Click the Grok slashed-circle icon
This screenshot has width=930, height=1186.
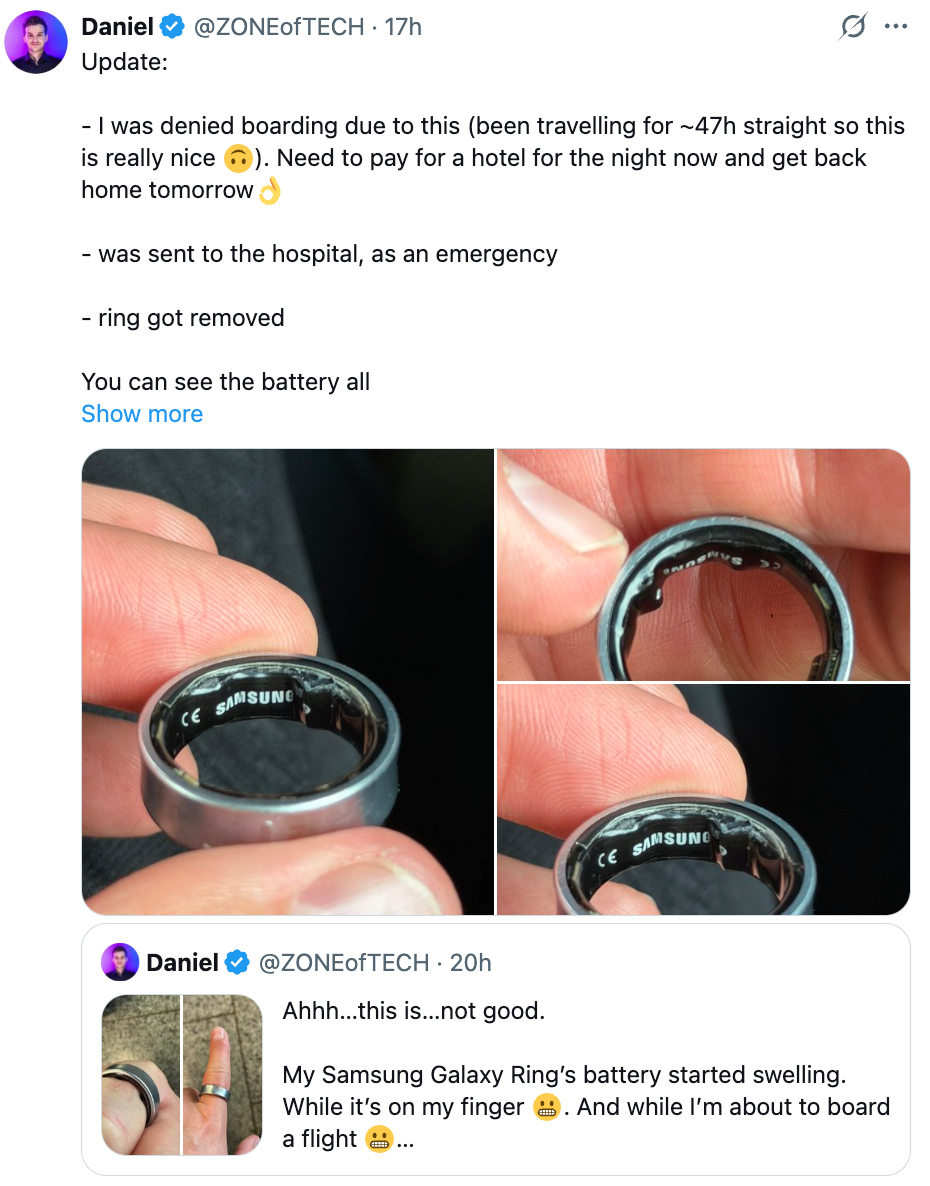pyautogui.click(x=852, y=28)
